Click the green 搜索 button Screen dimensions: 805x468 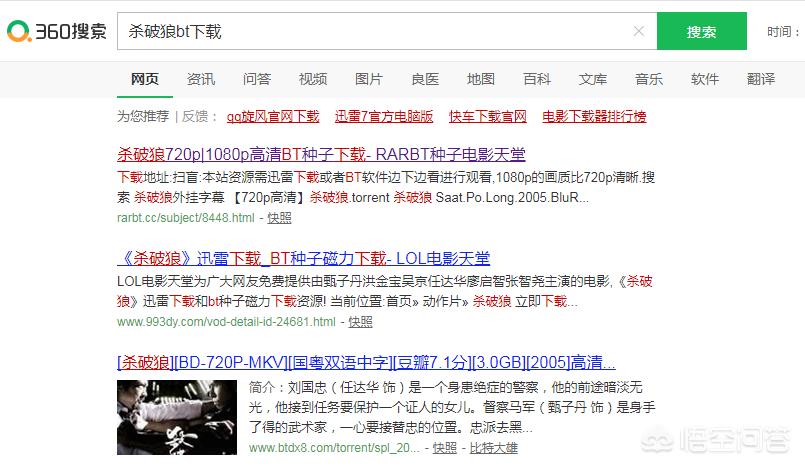coord(701,31)
